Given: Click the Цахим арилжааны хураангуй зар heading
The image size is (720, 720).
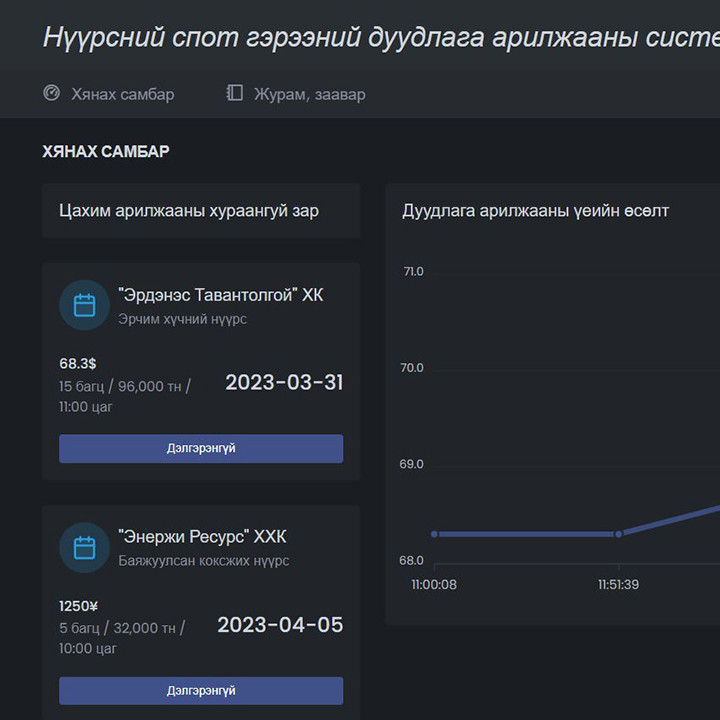Looking at the screenshot, I should (189, 211).
